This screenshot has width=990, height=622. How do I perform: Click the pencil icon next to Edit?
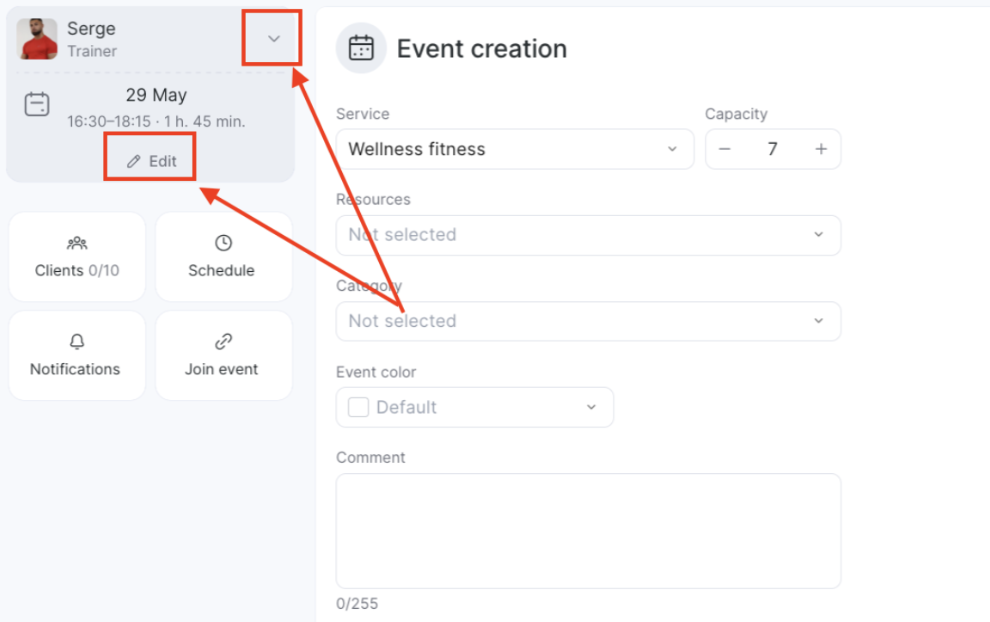(x=133, y=162)
